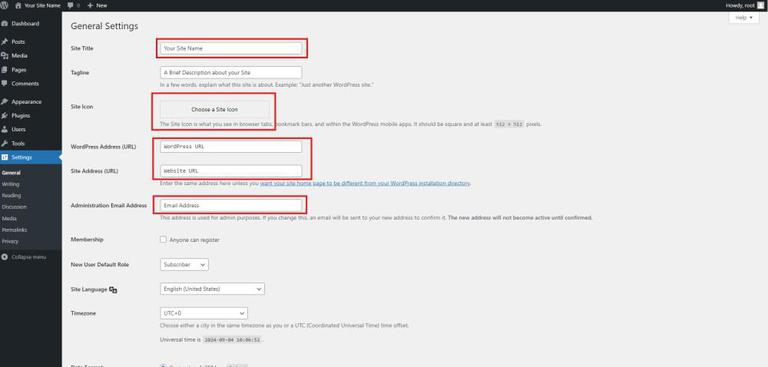Click the Appearance paintbrush icon
This screenshot has width=768, height=367.
click(x=5, y=102)
